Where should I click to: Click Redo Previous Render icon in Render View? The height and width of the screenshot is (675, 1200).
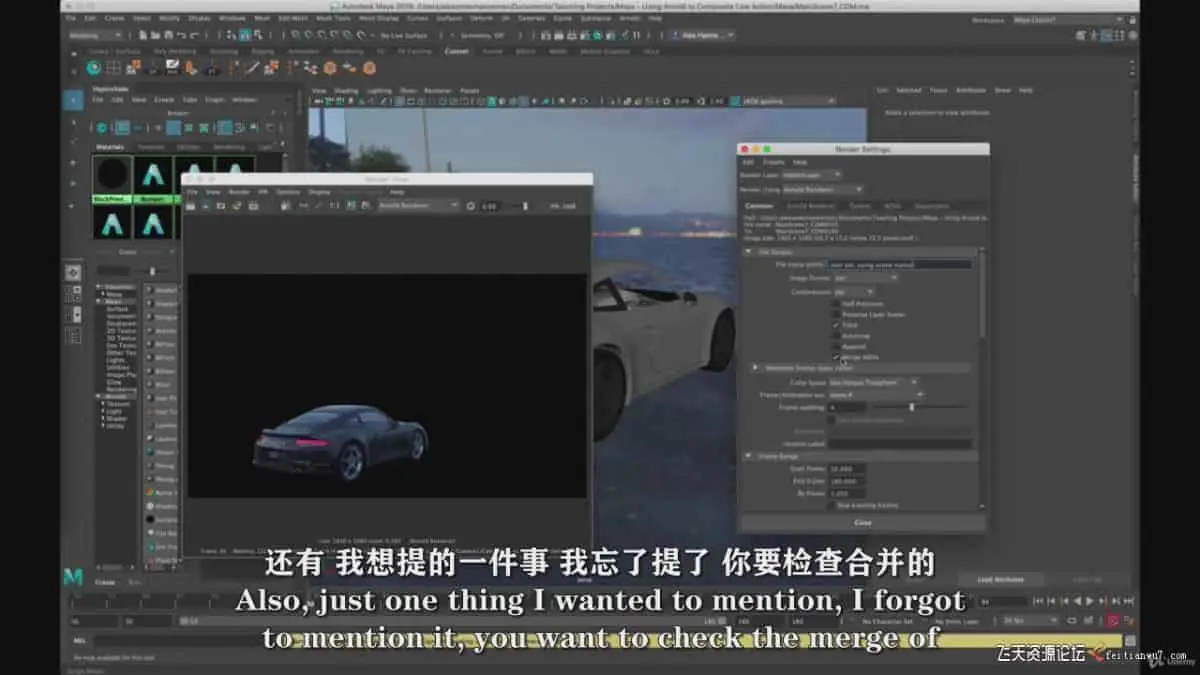point(192,205)
